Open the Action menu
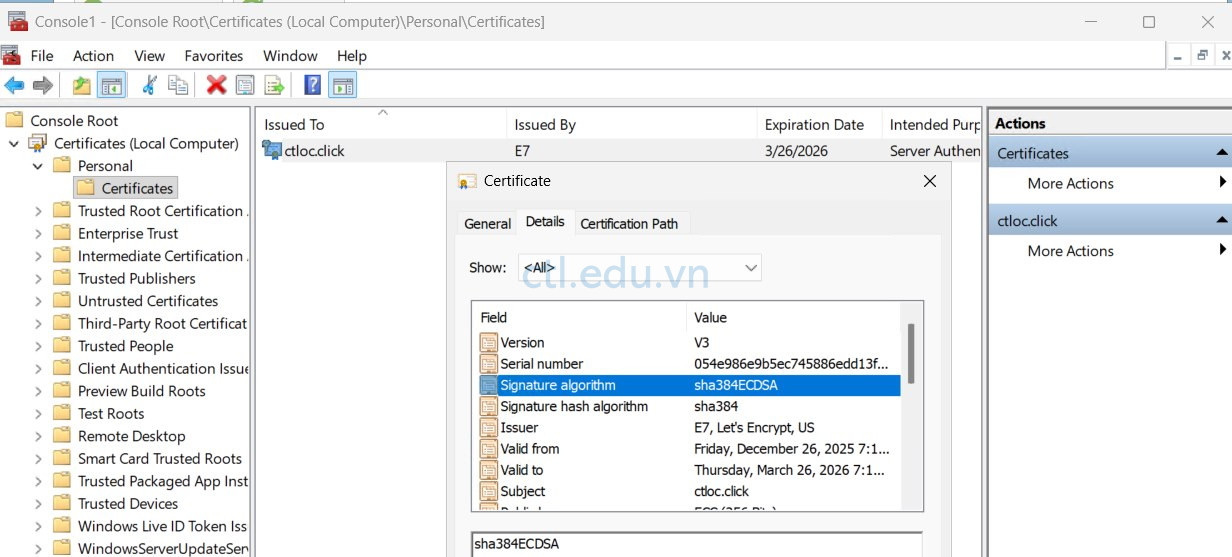Screen dimensions: 1232x557 [x=93, y=56]
